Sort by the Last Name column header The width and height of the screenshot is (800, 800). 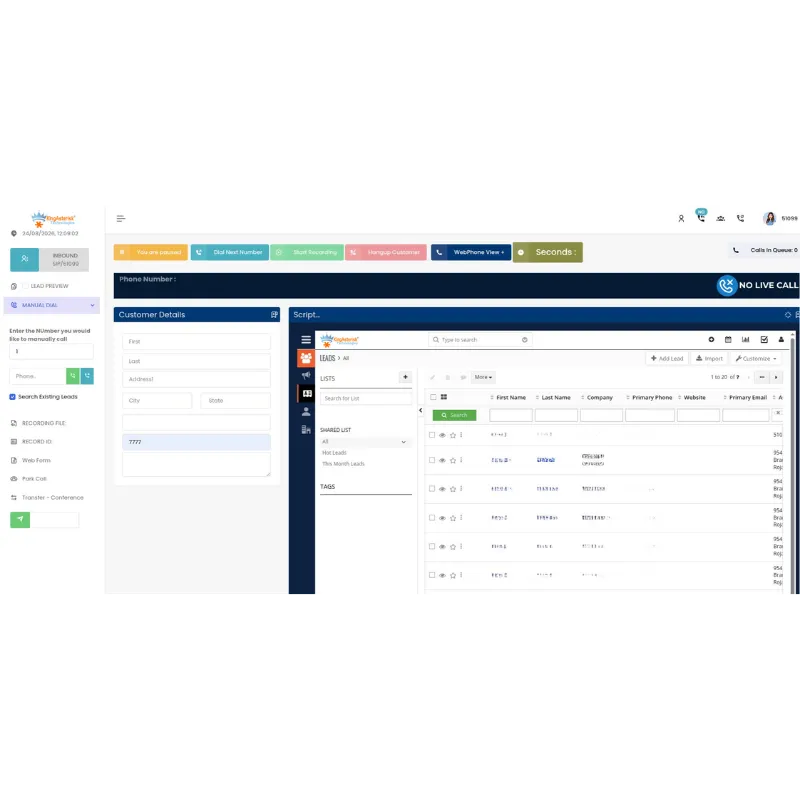coord(556,397)
